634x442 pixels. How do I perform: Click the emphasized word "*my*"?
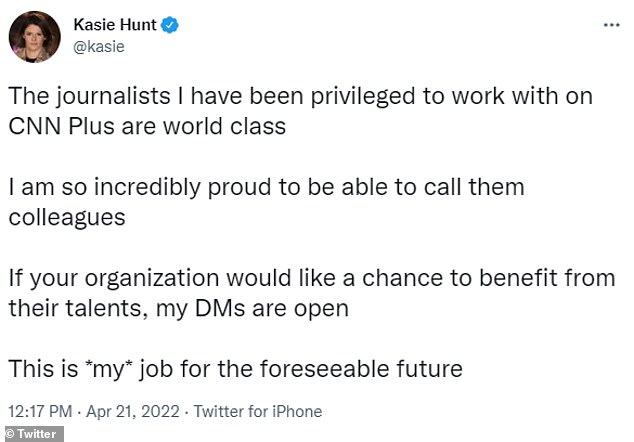(108, 370)
